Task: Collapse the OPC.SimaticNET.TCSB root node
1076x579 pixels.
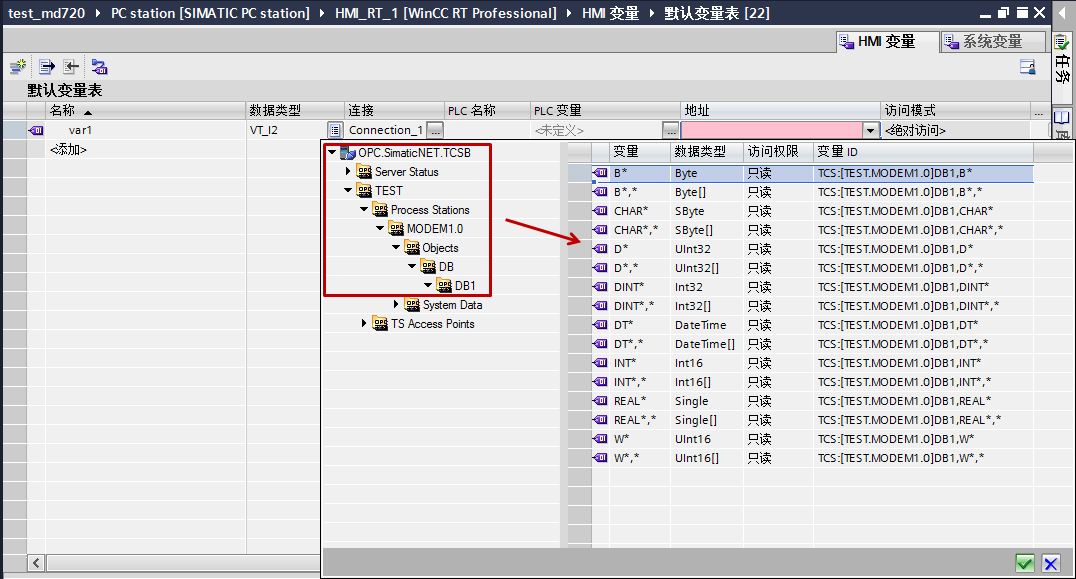Action: 332,152
